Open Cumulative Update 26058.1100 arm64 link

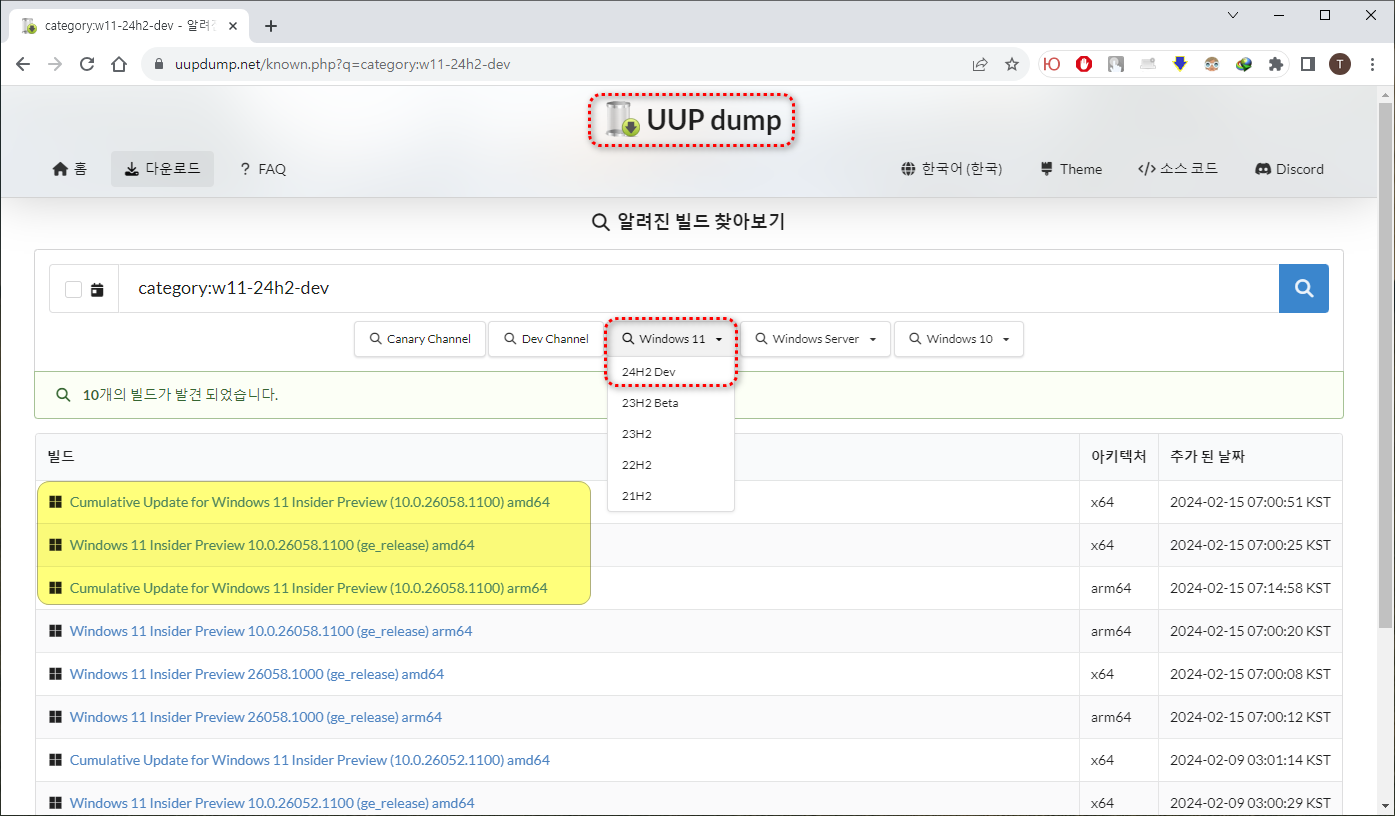(308, 588)
